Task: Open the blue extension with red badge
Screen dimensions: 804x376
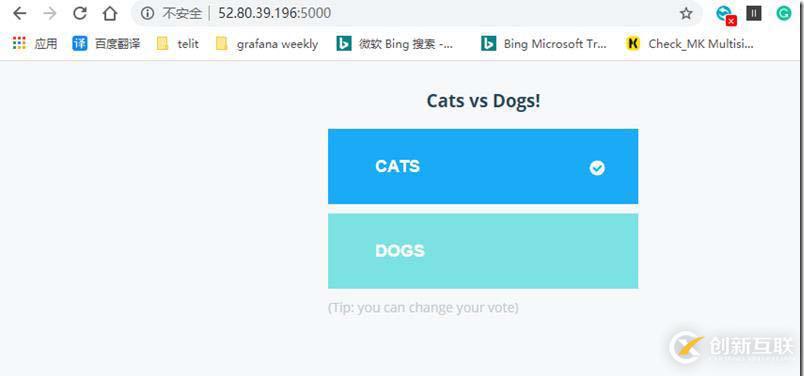Action: 726,15
